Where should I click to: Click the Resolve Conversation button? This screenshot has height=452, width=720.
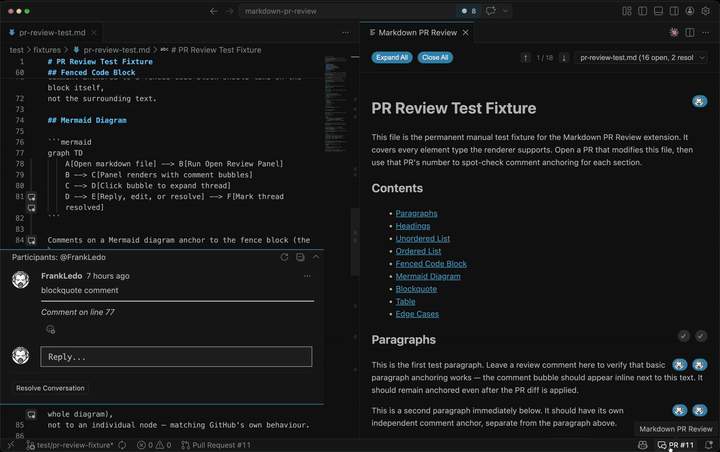[x=50, y=388]
